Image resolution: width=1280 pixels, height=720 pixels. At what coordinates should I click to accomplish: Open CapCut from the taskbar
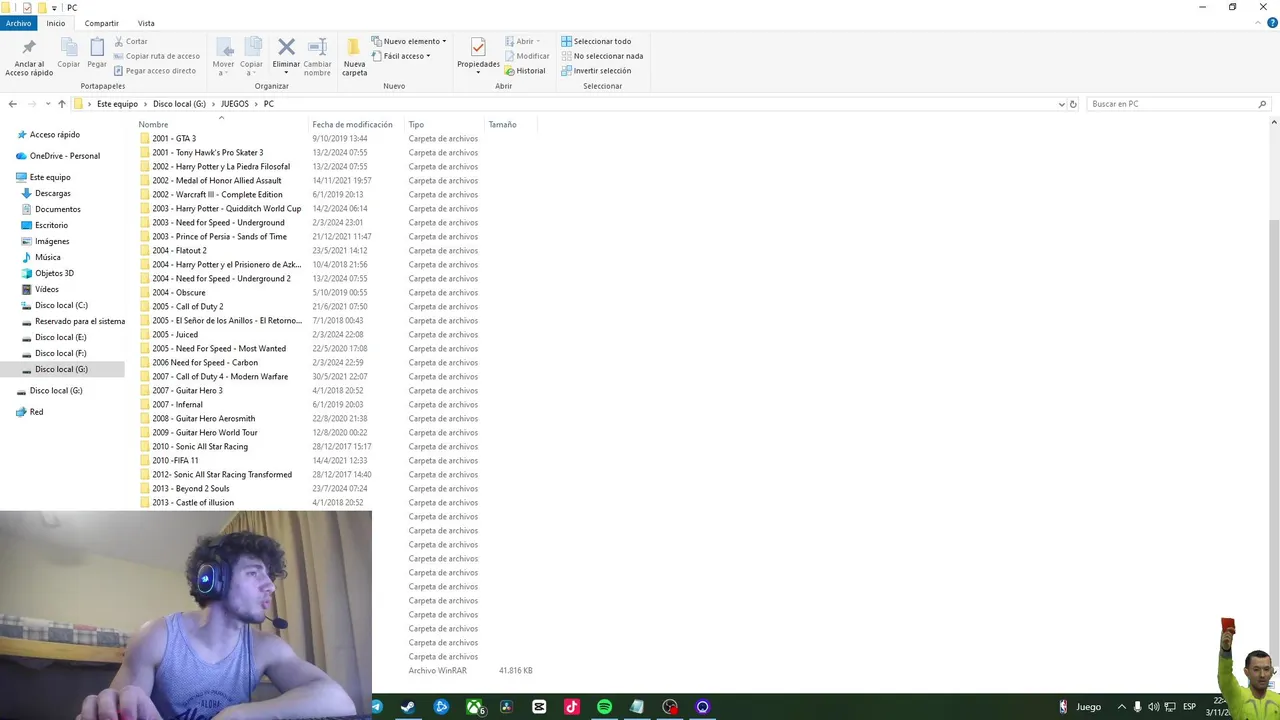coord(539,707)
